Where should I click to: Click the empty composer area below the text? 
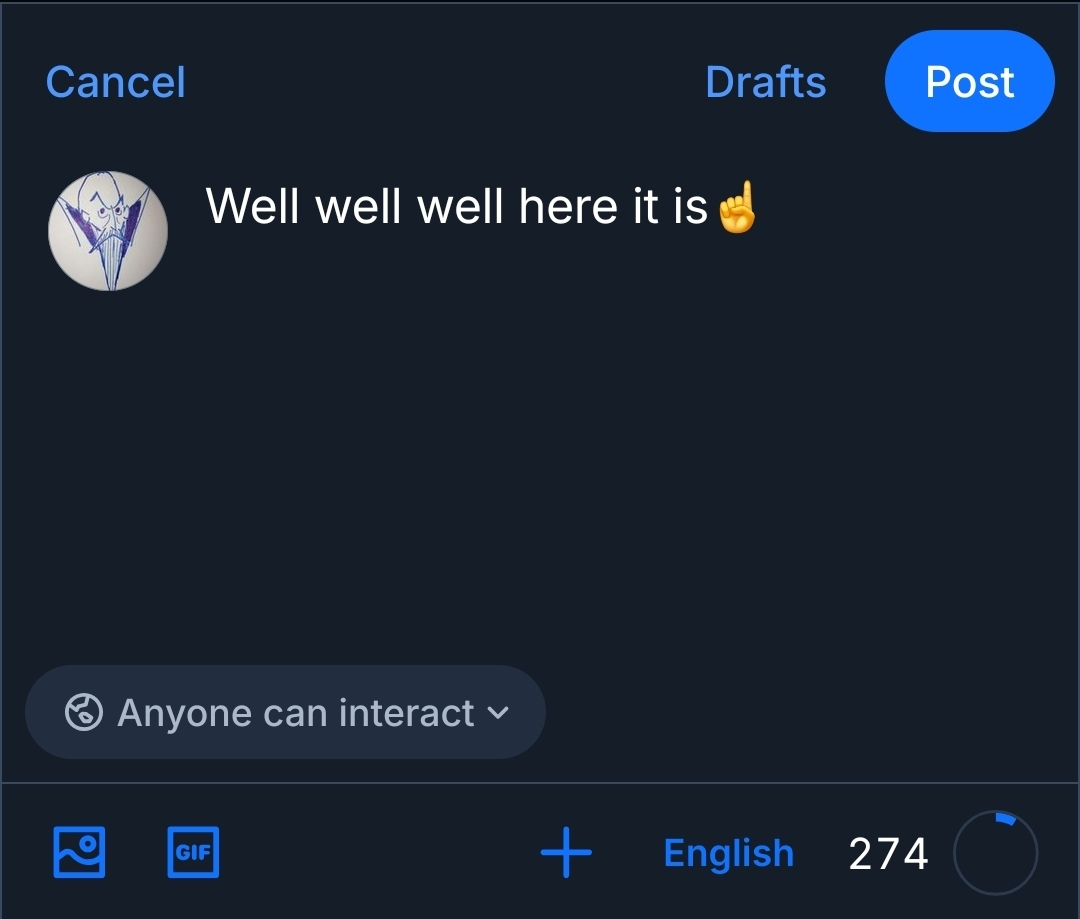click(x=600, y=450)
